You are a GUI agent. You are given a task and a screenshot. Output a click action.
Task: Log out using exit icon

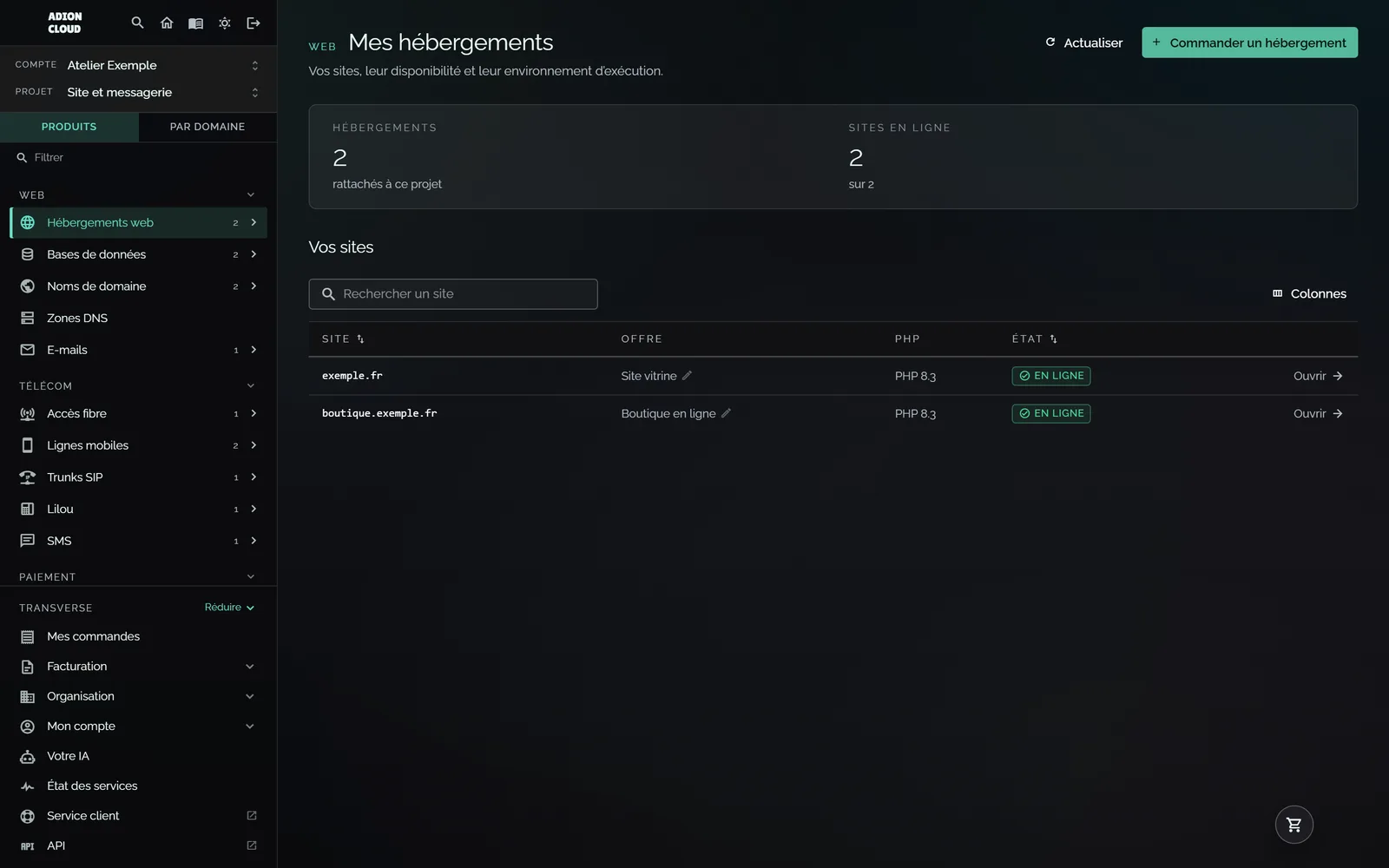click(x=253, y=23)
